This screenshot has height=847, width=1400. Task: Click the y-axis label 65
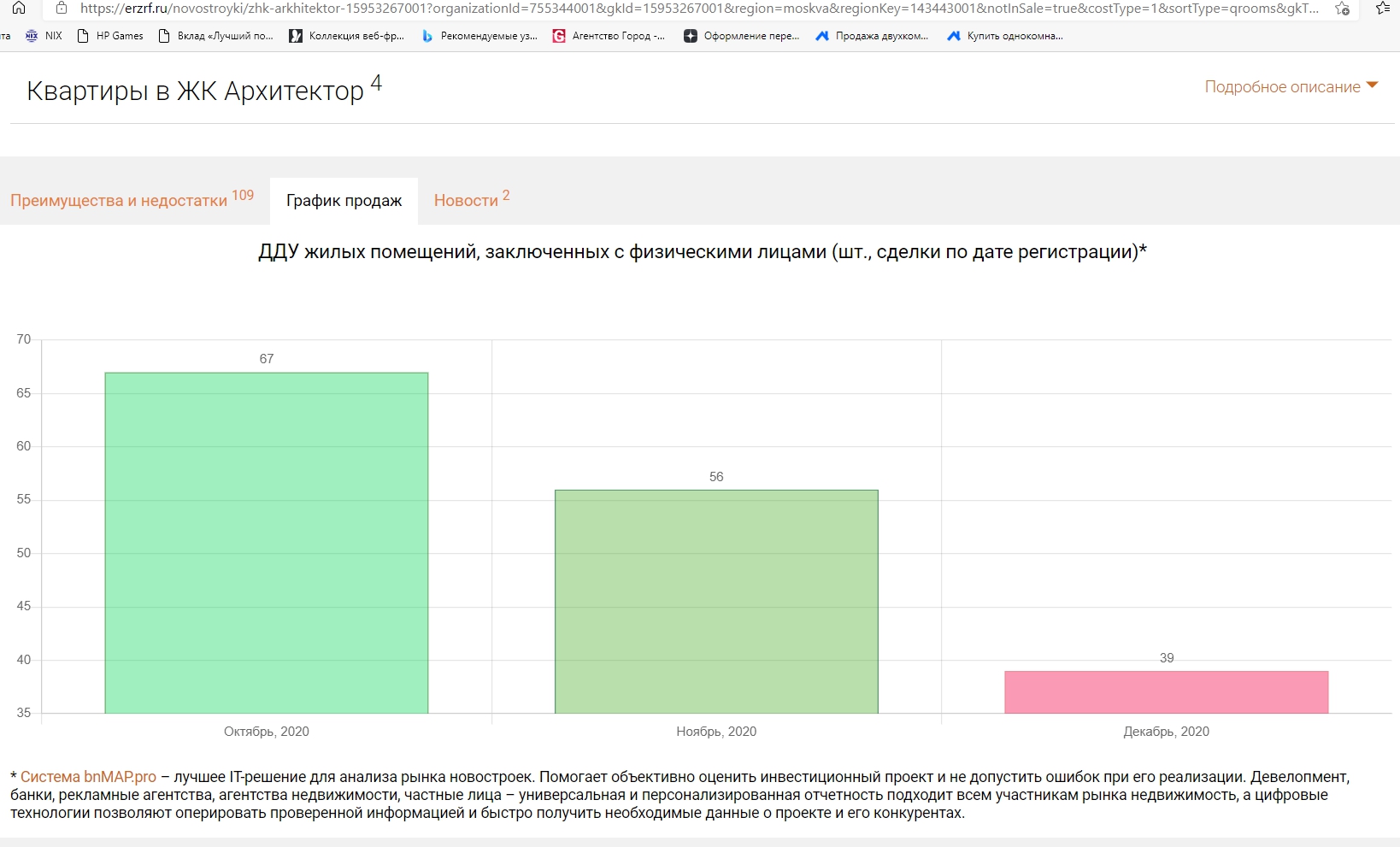pyautogui.click(x=24, y=393)
